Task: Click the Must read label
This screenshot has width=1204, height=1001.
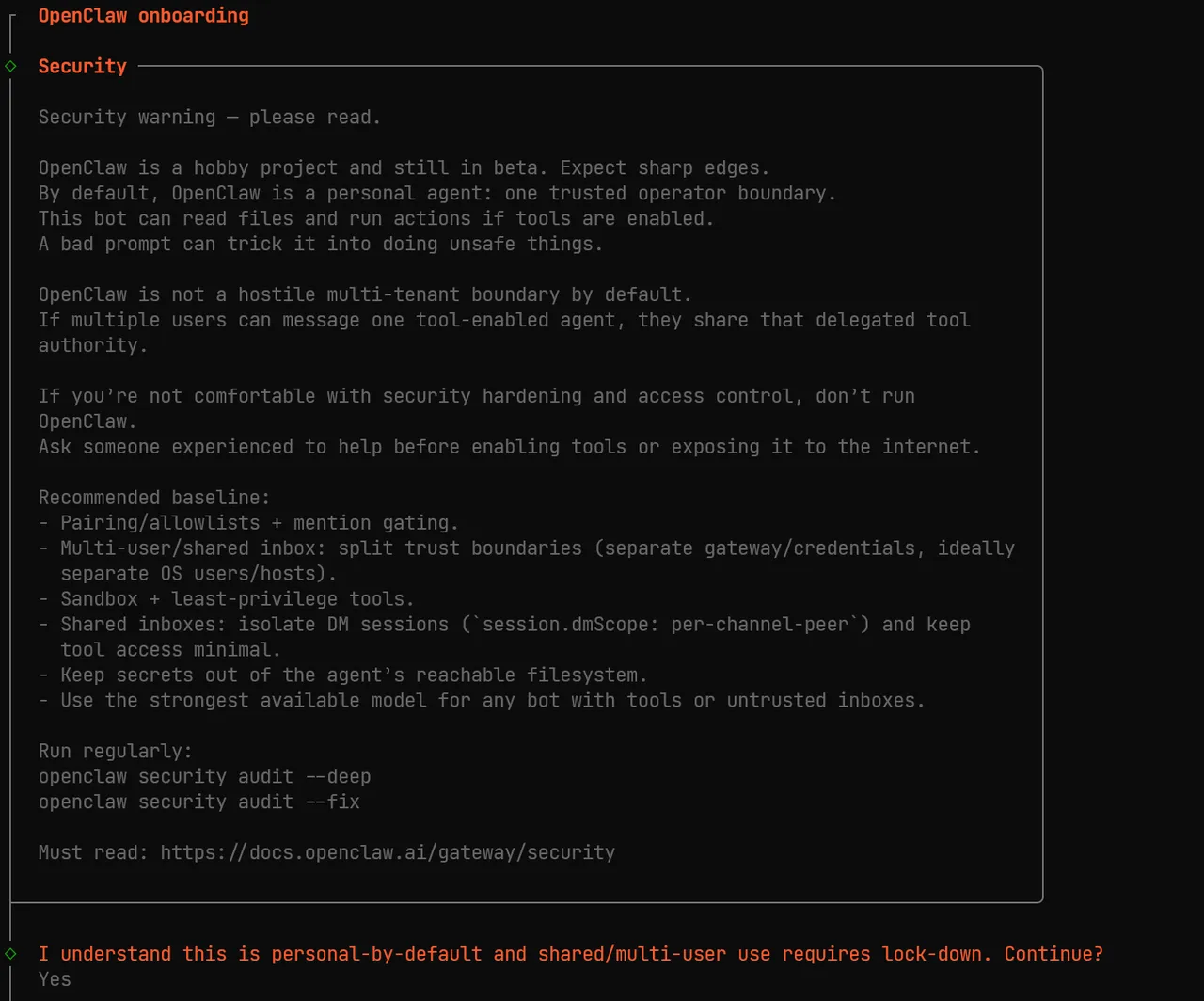Action: 89,852
